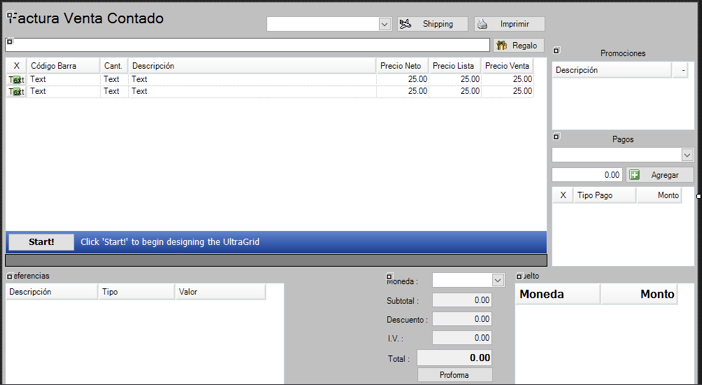Click the smart tag glyph on Pagos panel
The height and width of the screenshot is (385, 702).
556,136
